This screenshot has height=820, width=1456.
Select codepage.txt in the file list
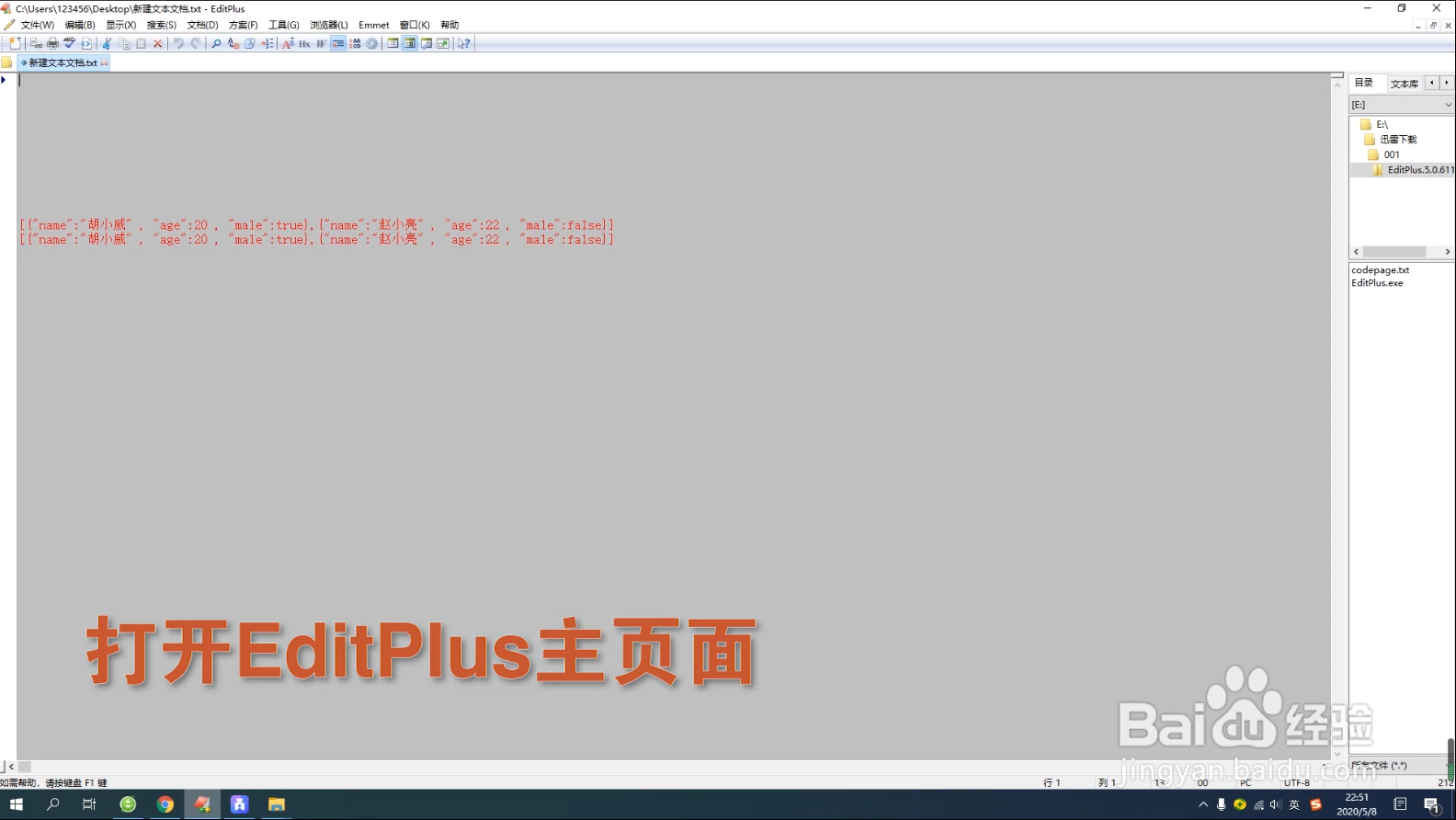point(1380,270)
